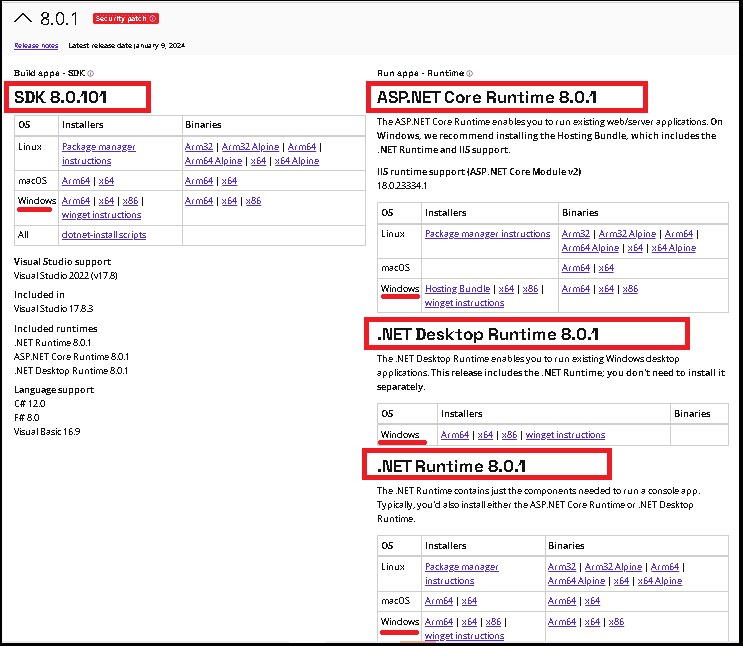Open SDK Windows winget instructions link
743x646 pixels.
(x=101, y=215)
